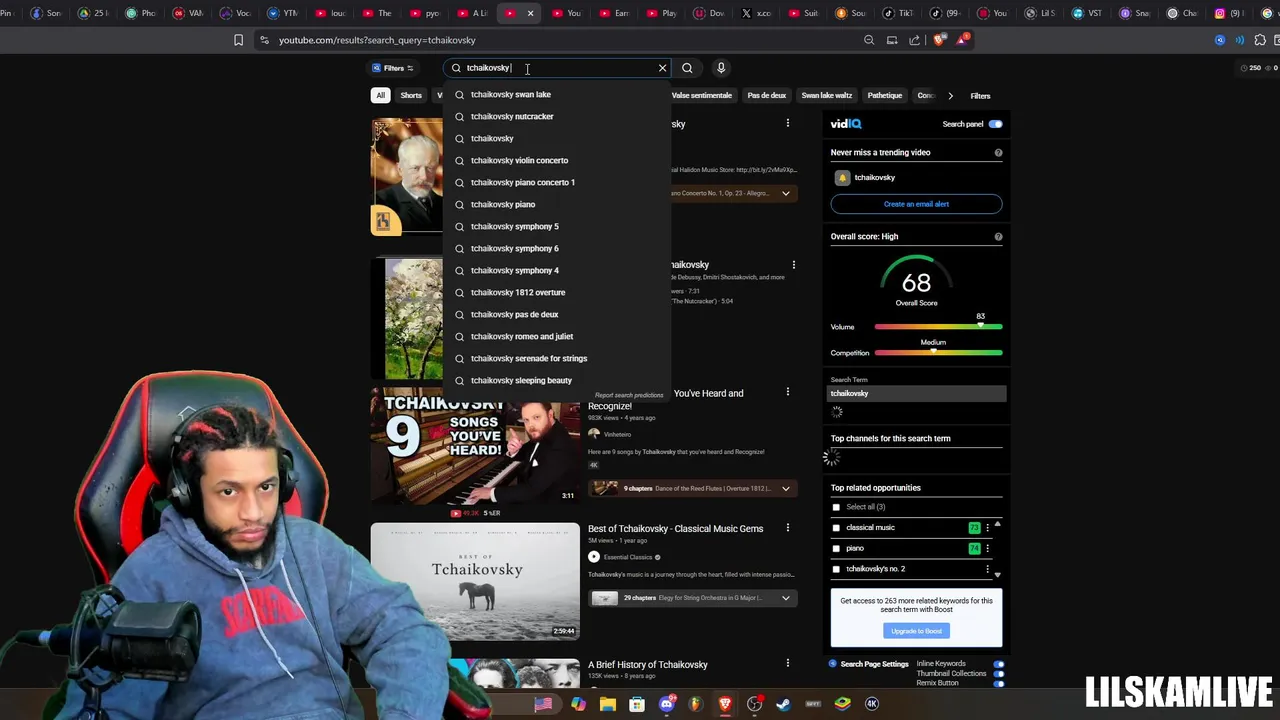Collapse Search Page Settings with the blue arrow
The height and width of the screenshot is (720, 1280).
click(833, 664)
